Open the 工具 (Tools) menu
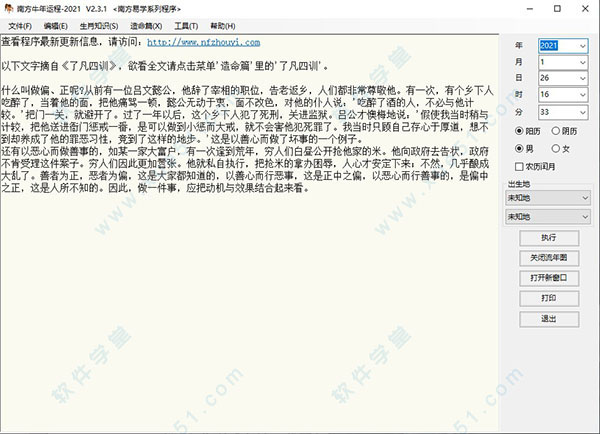 click(185, 24)
